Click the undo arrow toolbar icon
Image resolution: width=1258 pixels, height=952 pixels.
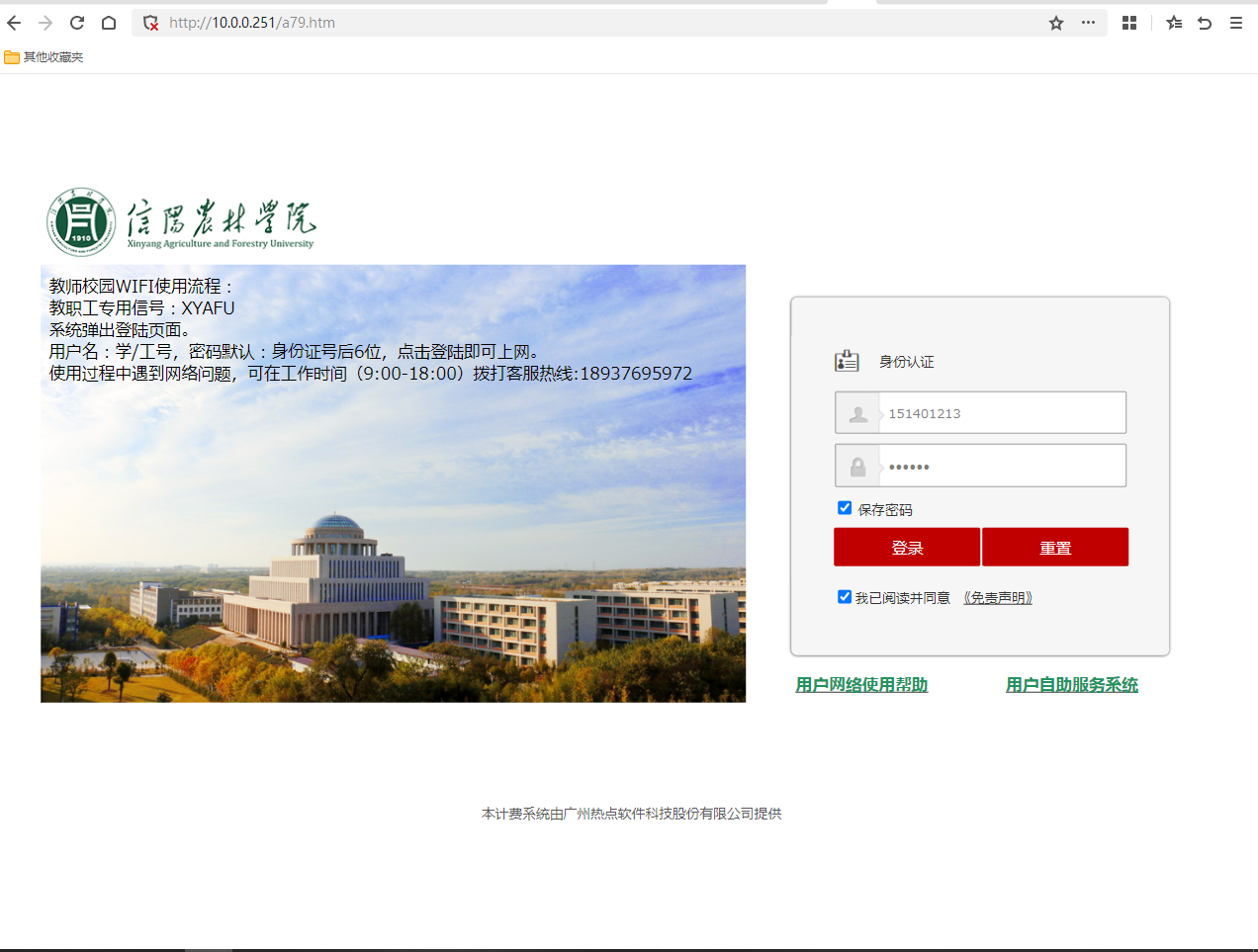click(x=1205, y=23)
